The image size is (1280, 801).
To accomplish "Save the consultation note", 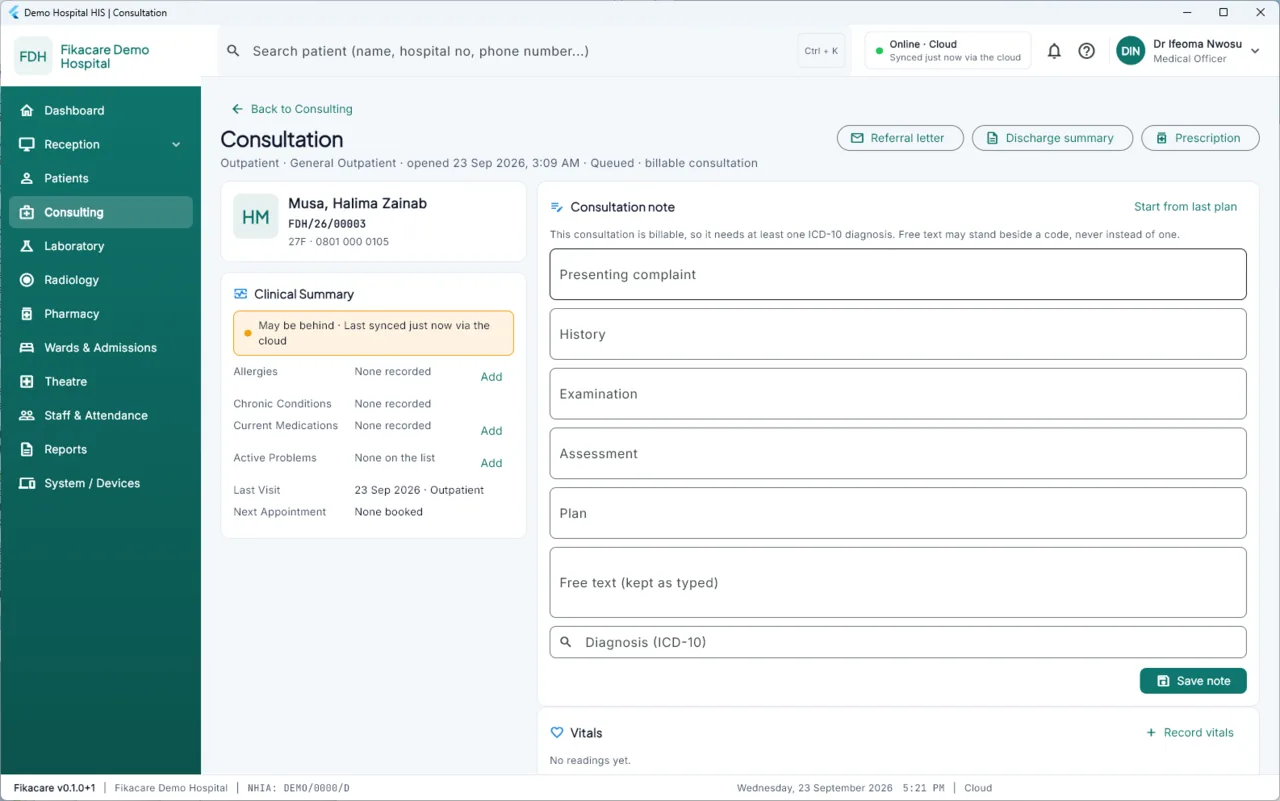I will (x=1193, y=681).
